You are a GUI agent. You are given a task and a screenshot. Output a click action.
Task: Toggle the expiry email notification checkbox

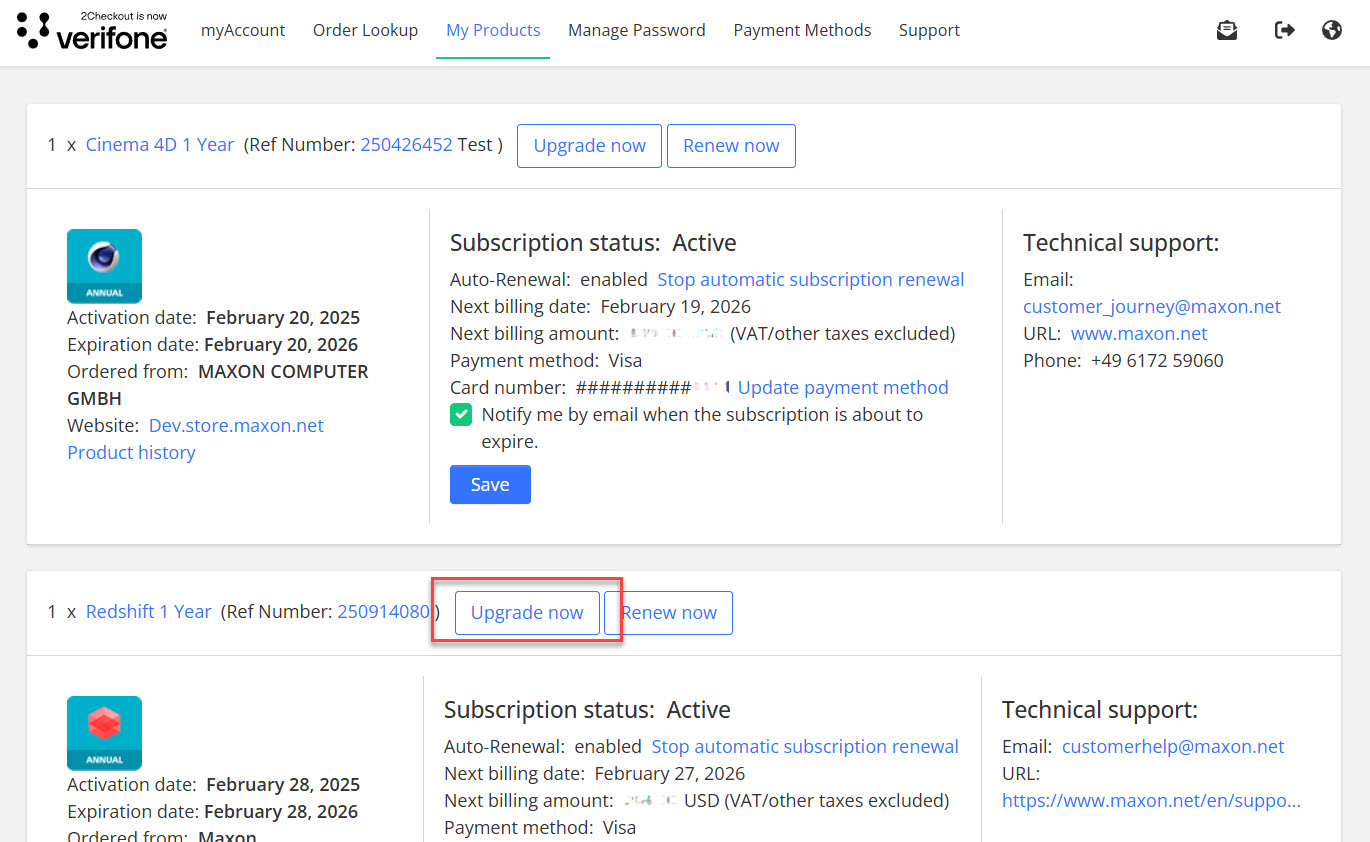(461, 415)
